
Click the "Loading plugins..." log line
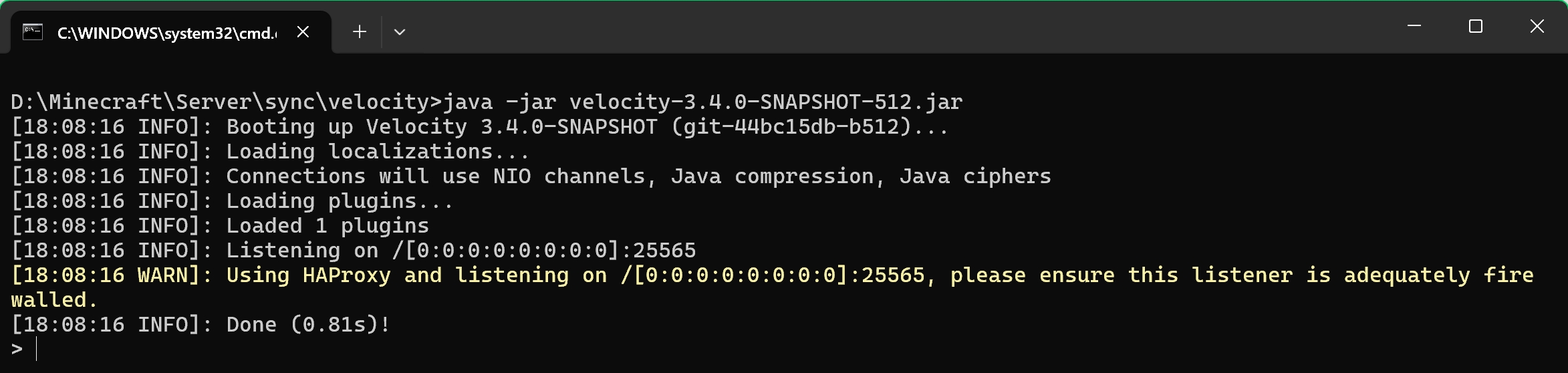pyautogui.click(x=233, y=201)
